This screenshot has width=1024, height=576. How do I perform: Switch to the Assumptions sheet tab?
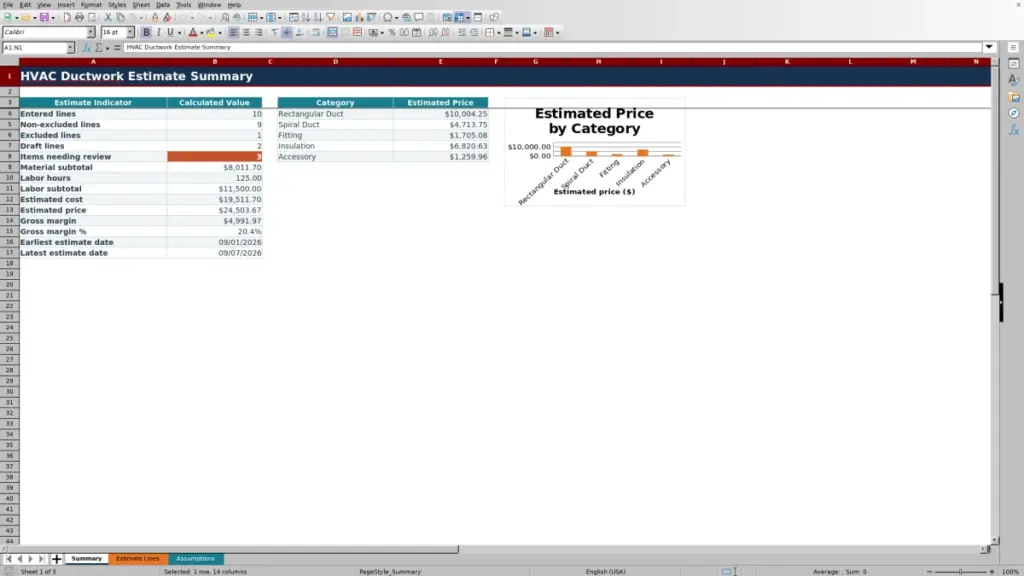[195, 559]
